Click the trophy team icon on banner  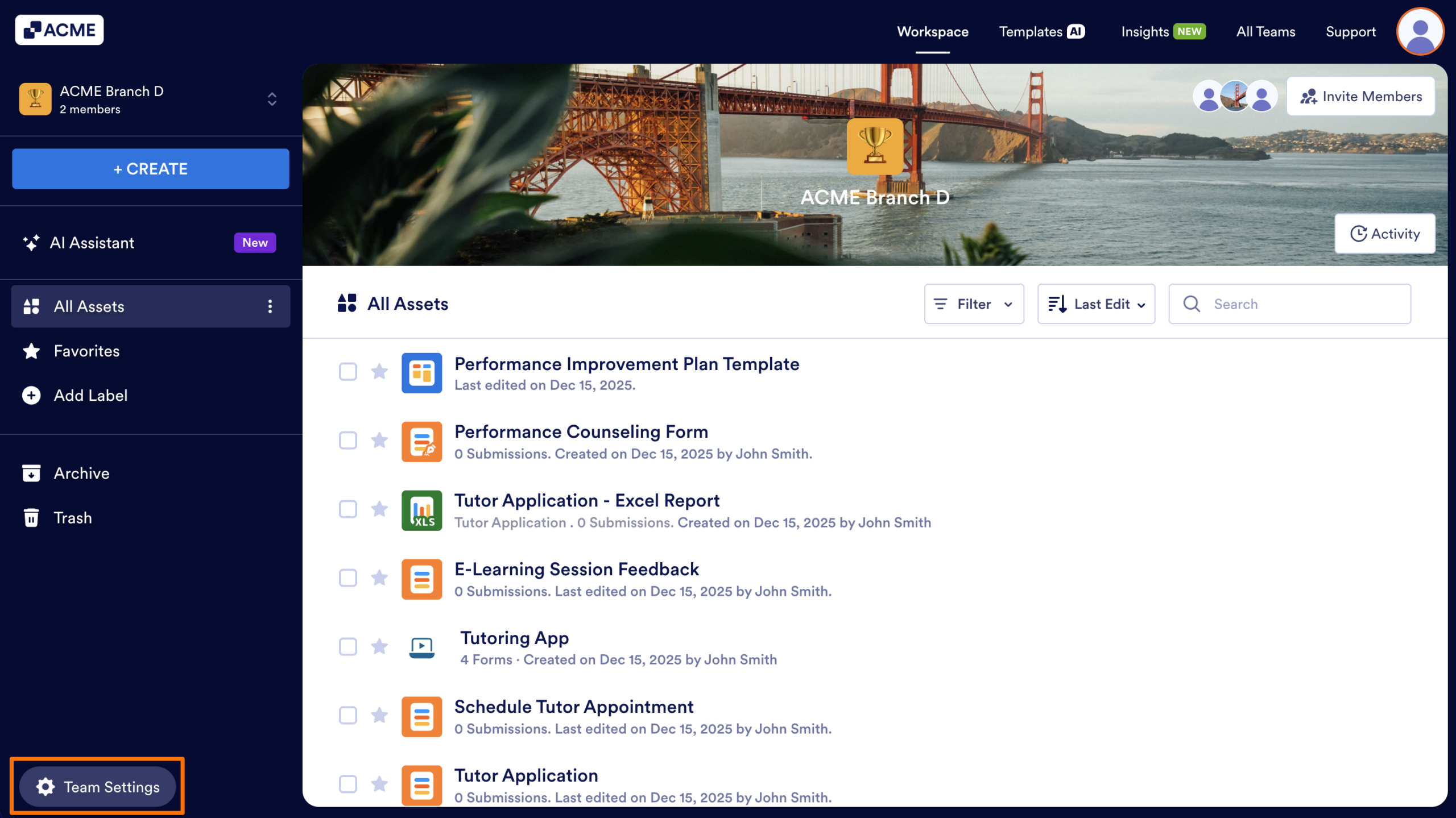pyautogui.click(x=874, y=146)
